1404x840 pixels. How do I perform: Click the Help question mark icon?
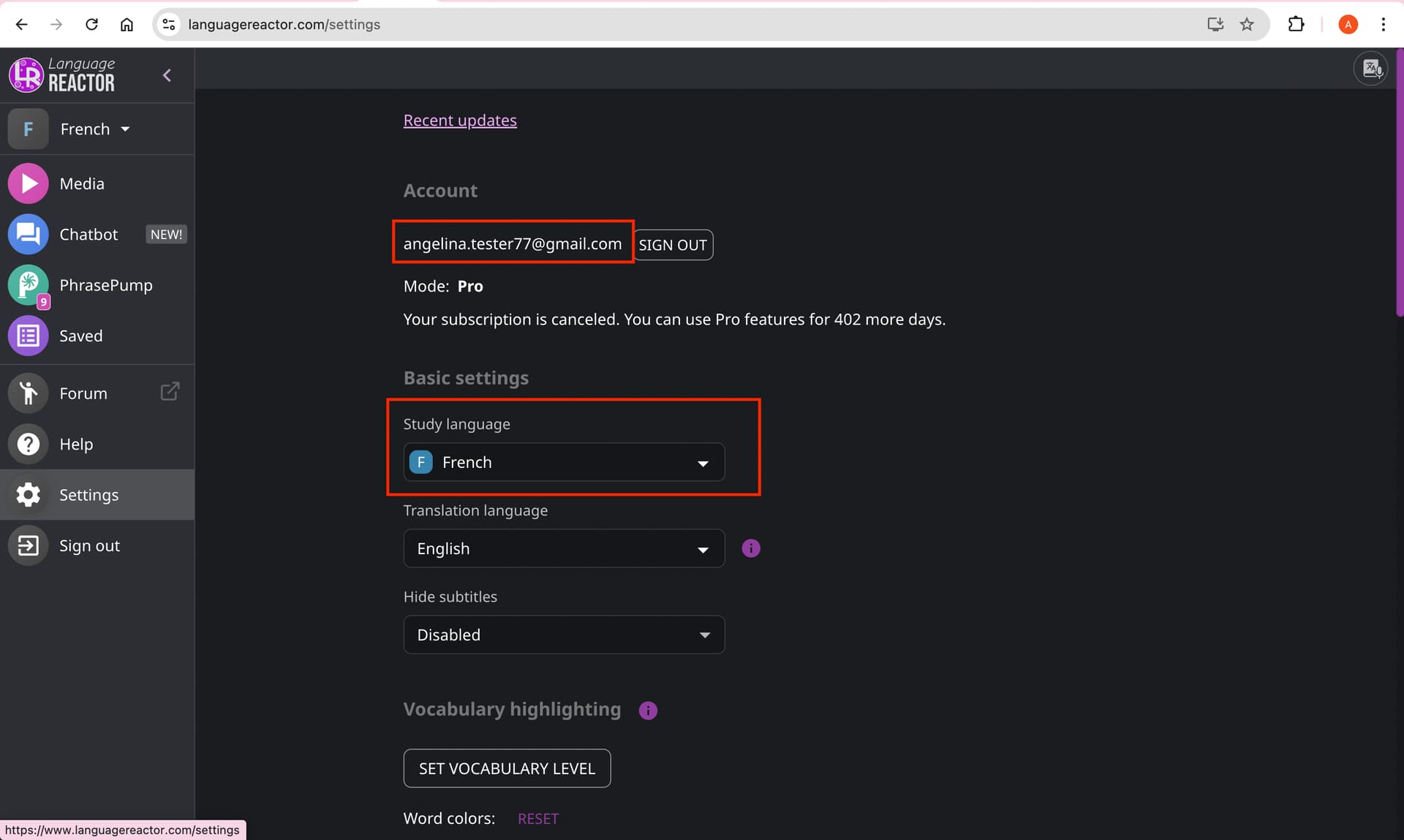(x=28, y=444)
